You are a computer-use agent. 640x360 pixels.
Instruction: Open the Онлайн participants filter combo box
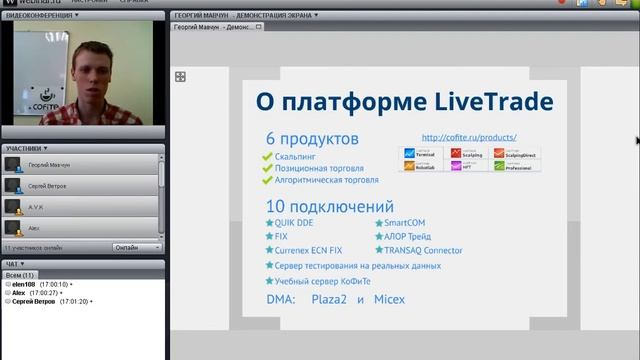tap(137, 248)
